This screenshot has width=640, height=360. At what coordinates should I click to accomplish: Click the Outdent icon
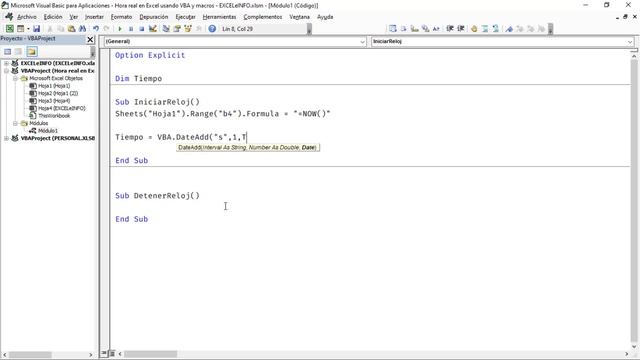460,29
